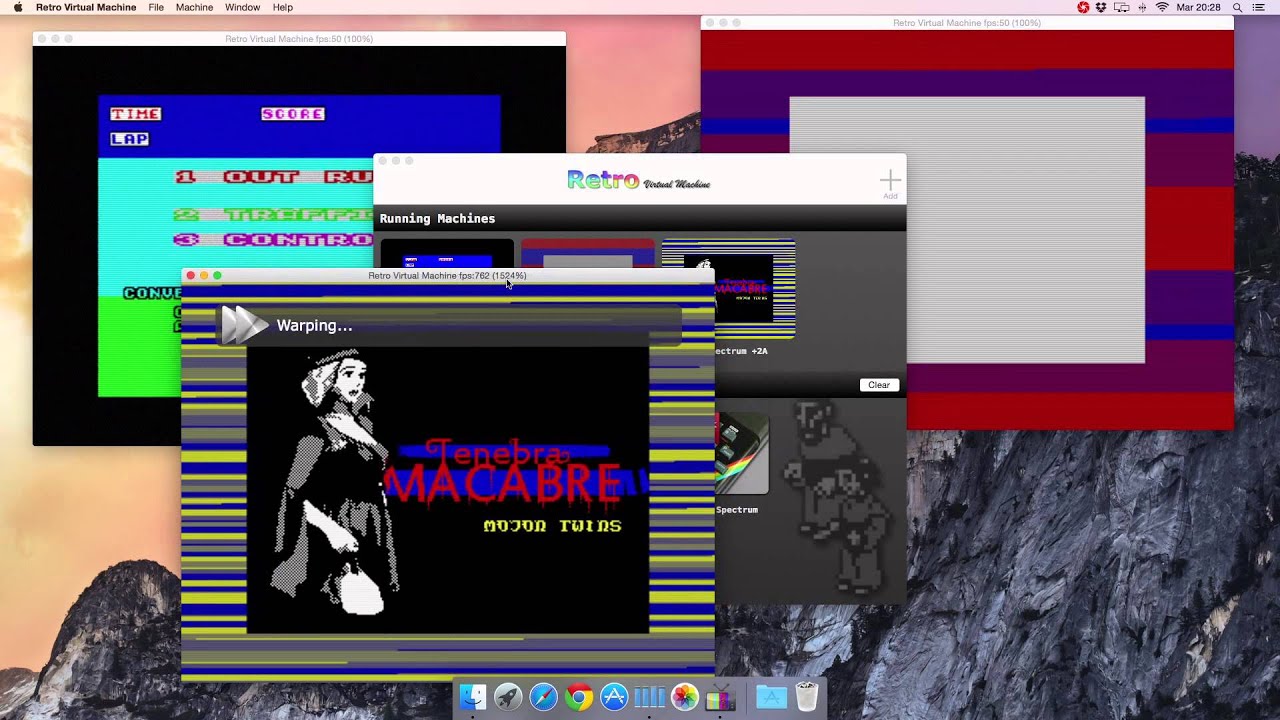Open Finder from the Dock
Screen dimensions: 1280x720
coord(472,697)
